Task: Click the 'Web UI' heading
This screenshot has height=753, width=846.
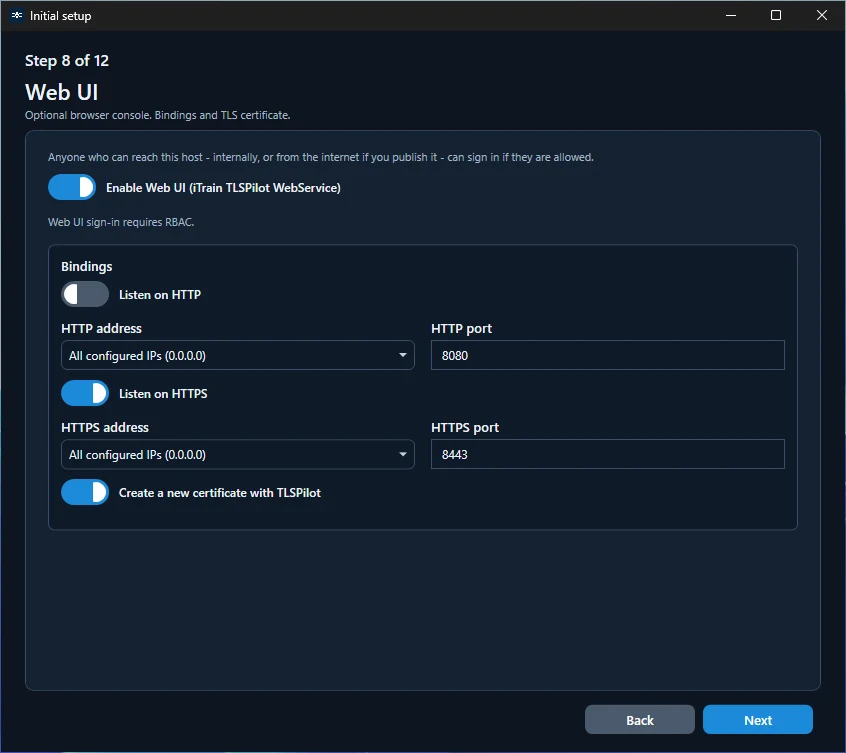Action: (x=62, y=92)
